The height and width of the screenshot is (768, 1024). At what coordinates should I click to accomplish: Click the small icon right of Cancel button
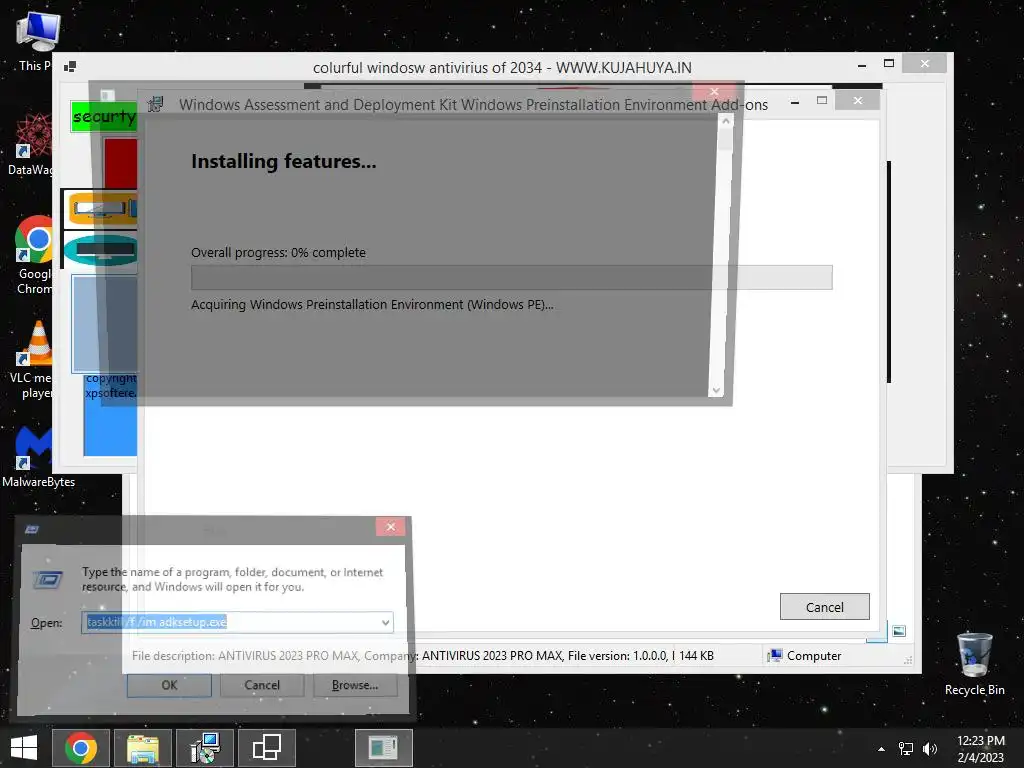[899, 631]
